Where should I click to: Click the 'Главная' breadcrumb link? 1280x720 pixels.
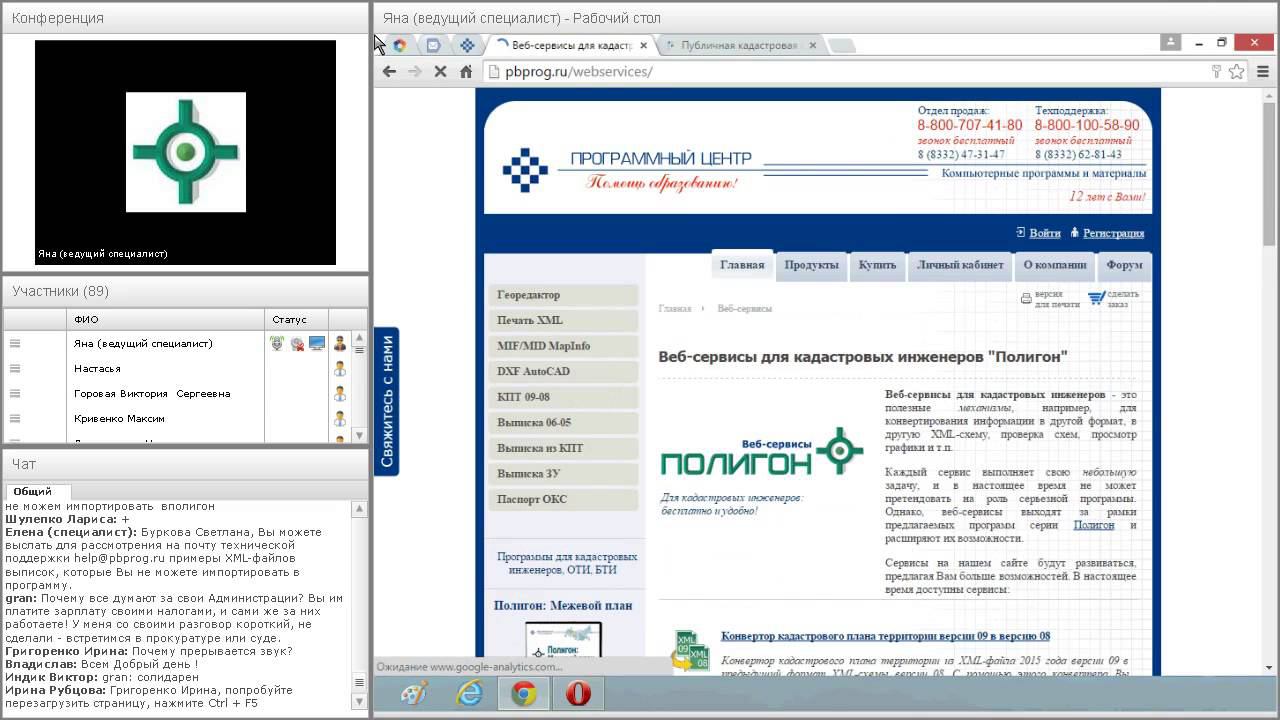(x=674, y=308)
